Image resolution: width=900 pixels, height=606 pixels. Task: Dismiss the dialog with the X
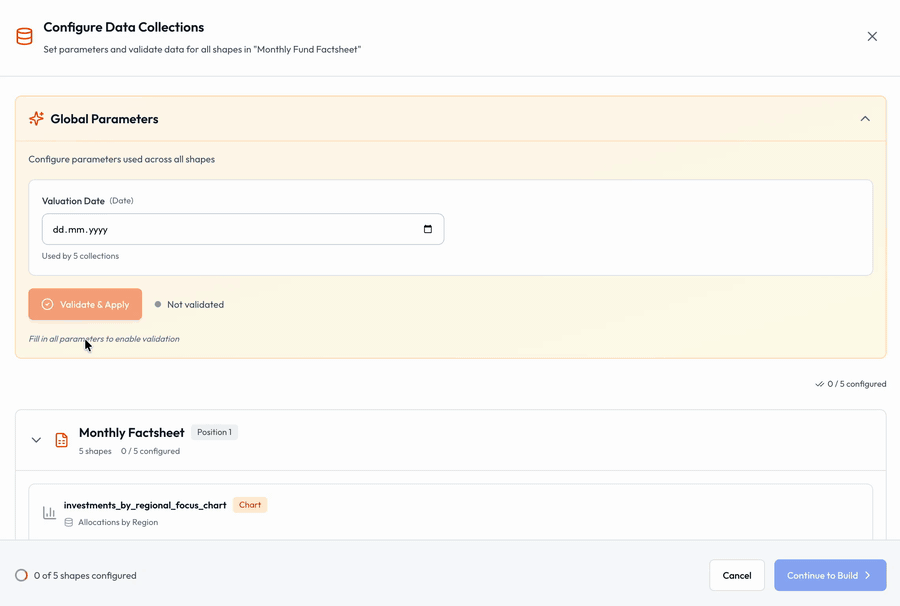tap(871, 35)
